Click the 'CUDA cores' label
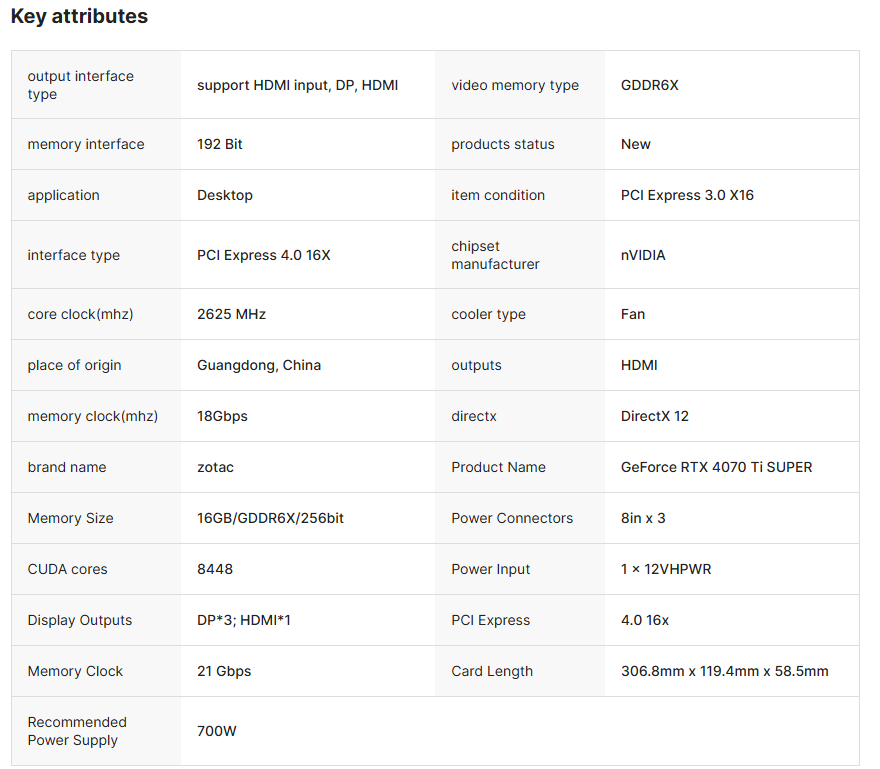The width and height of the screenshot is (880, 769). tap(67, 570)
